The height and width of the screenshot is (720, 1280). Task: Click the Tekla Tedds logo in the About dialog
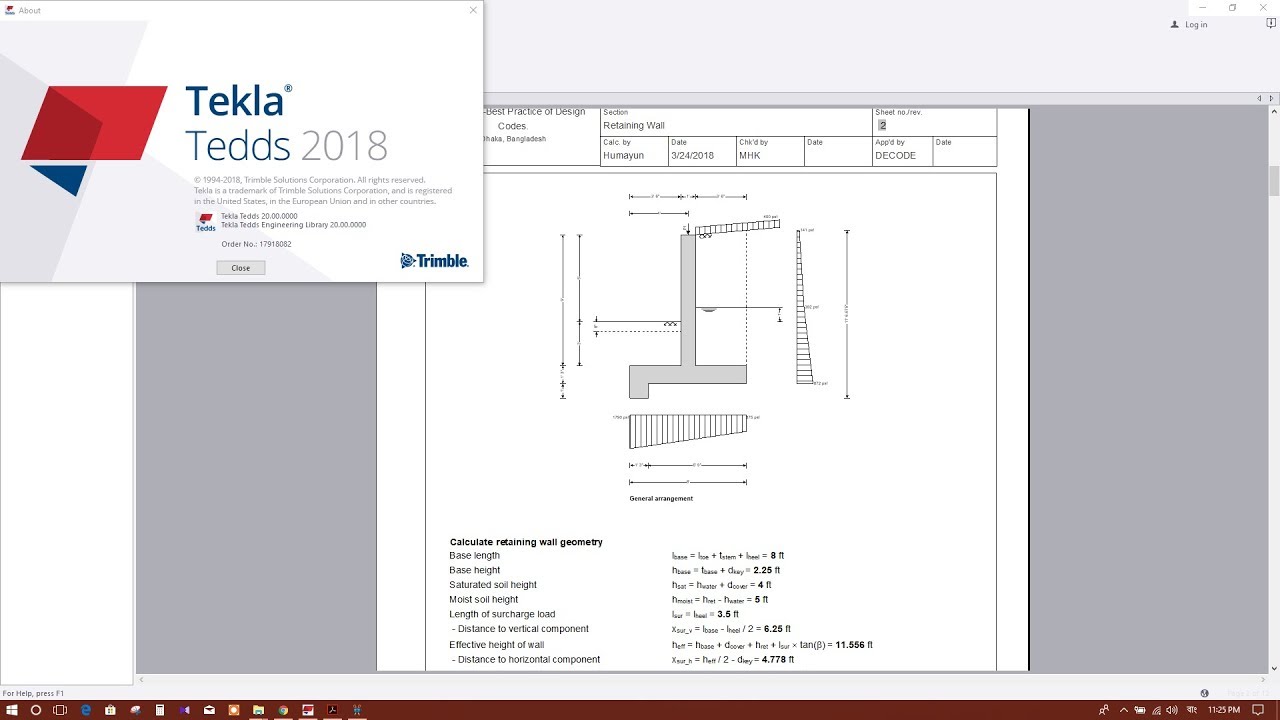[205, 220]
